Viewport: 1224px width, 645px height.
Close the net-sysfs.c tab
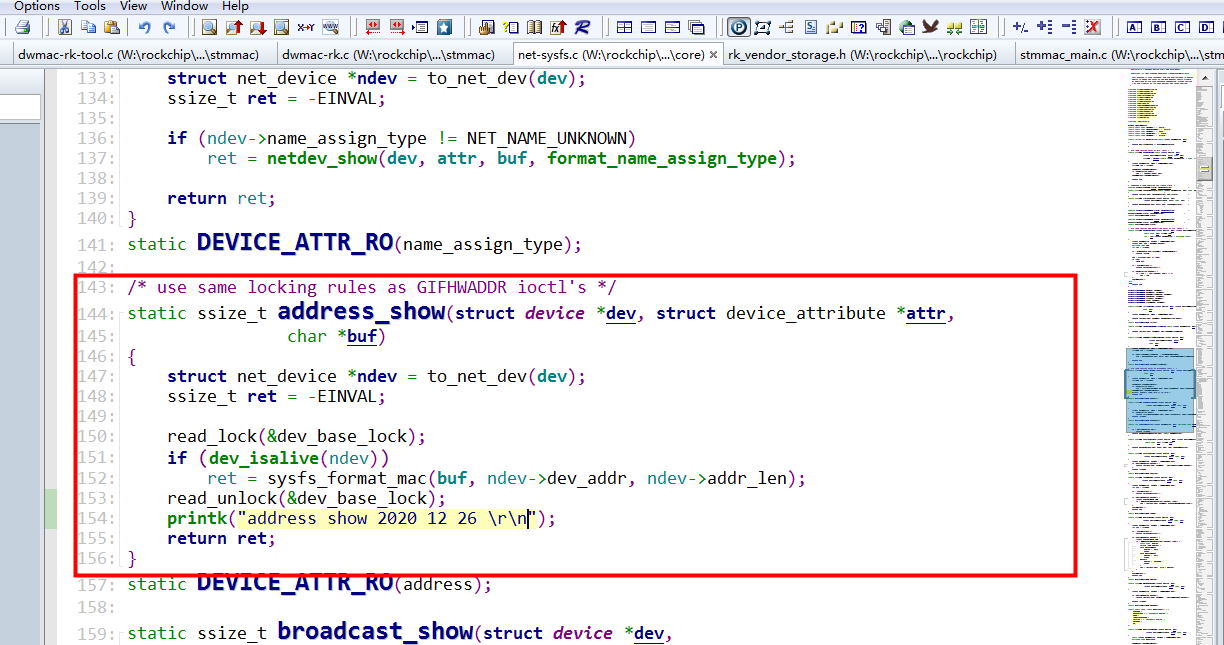pos(713,55)
